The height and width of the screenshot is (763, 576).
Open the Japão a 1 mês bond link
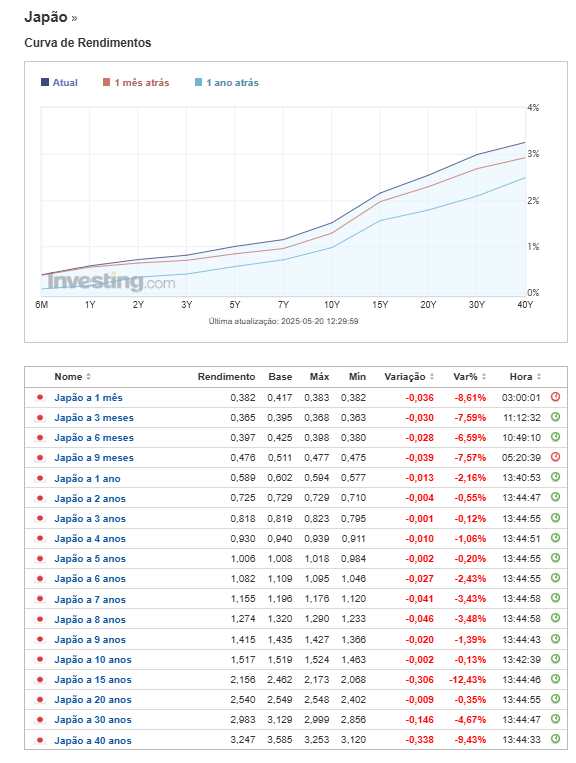point(89,398)
